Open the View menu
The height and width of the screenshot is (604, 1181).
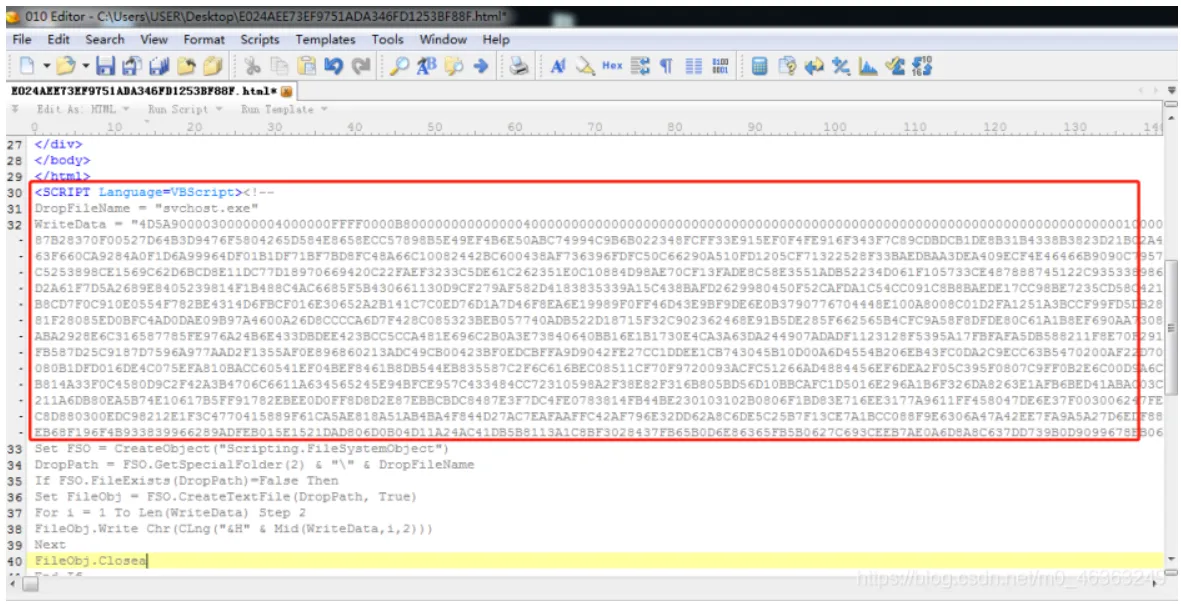(154, 39)
